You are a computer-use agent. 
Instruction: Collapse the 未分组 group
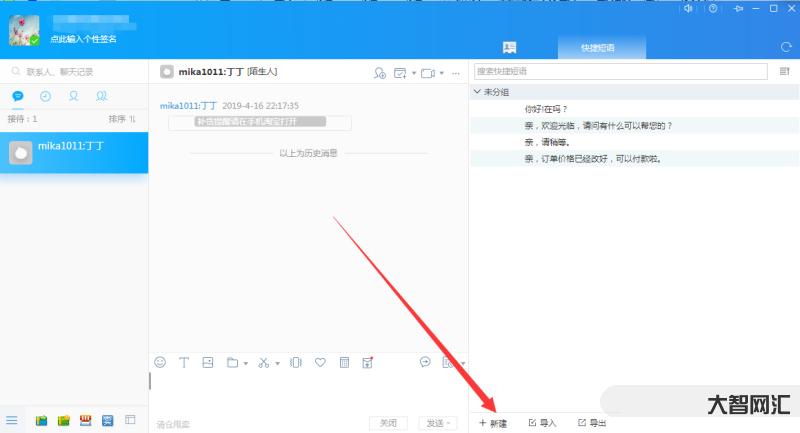coord(477,92)
